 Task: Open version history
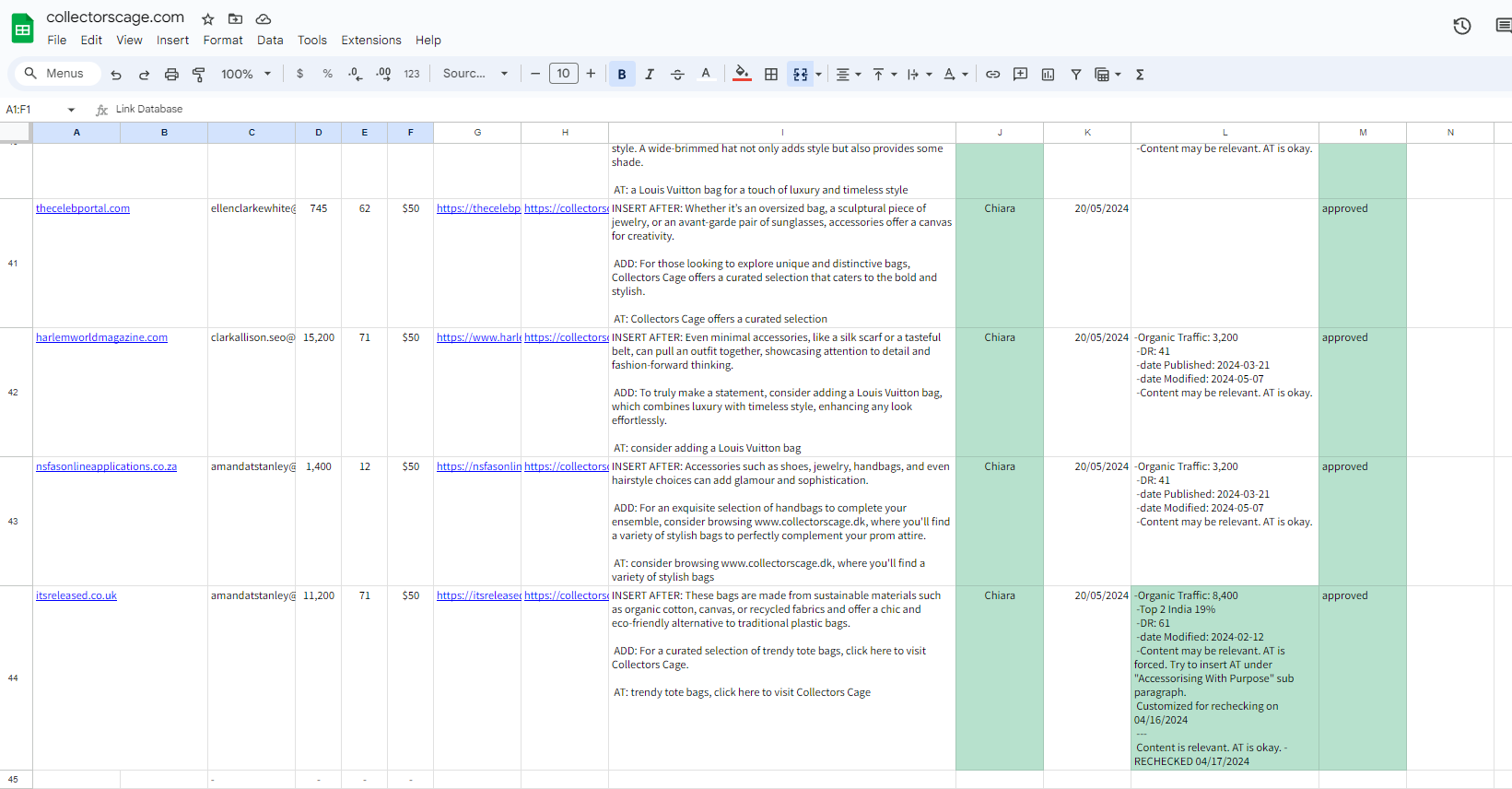coord(1462,26)
